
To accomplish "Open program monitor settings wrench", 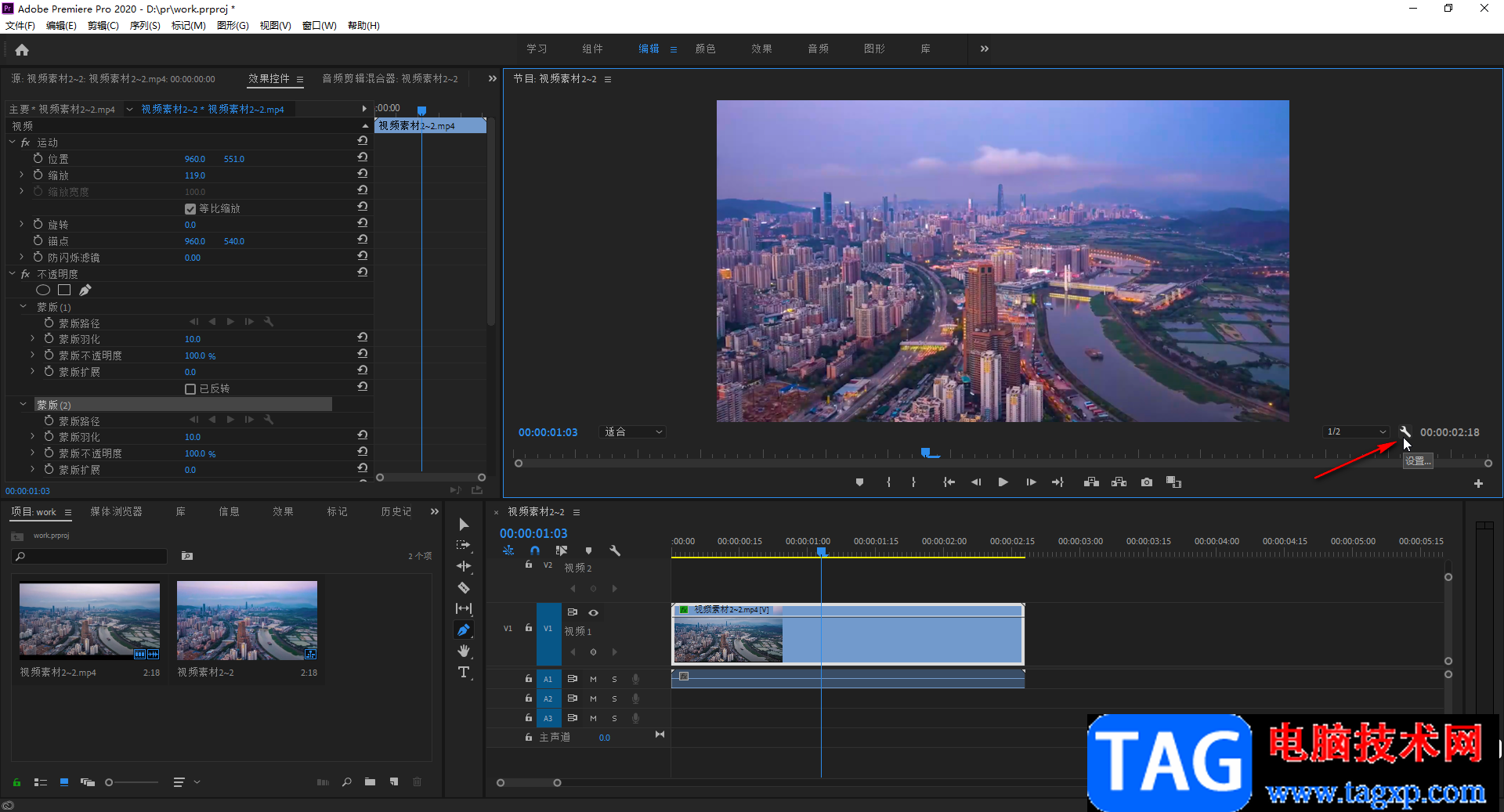I will [x=1405, y=431].
